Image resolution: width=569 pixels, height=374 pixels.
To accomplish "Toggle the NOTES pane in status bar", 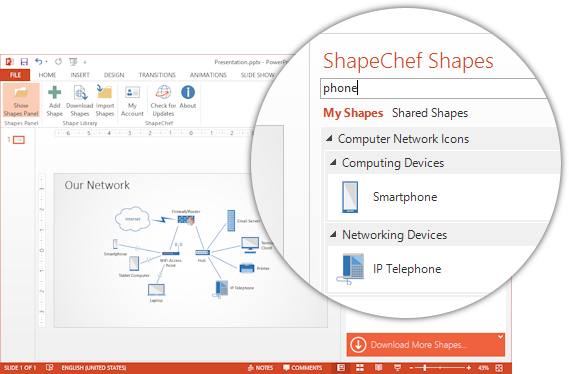I will point(260,368).
